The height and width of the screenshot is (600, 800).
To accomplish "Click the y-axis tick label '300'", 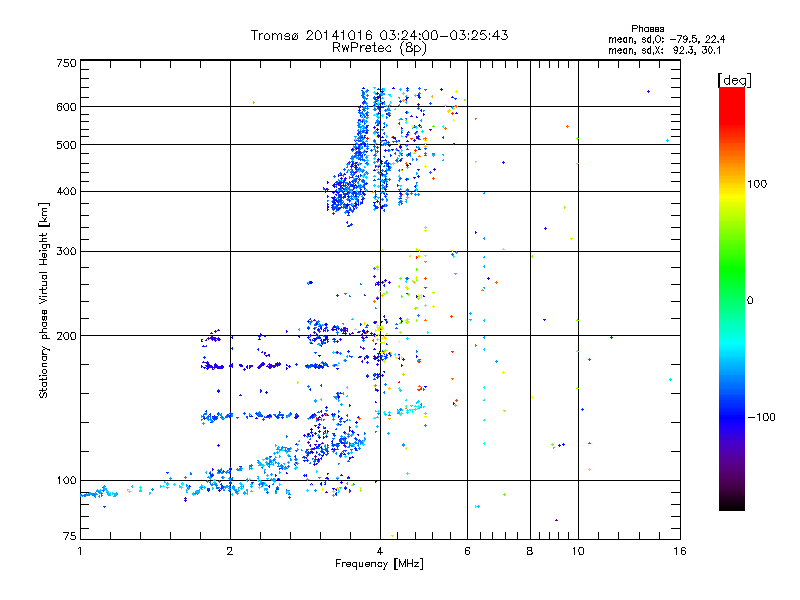I will tap(66, 252).
